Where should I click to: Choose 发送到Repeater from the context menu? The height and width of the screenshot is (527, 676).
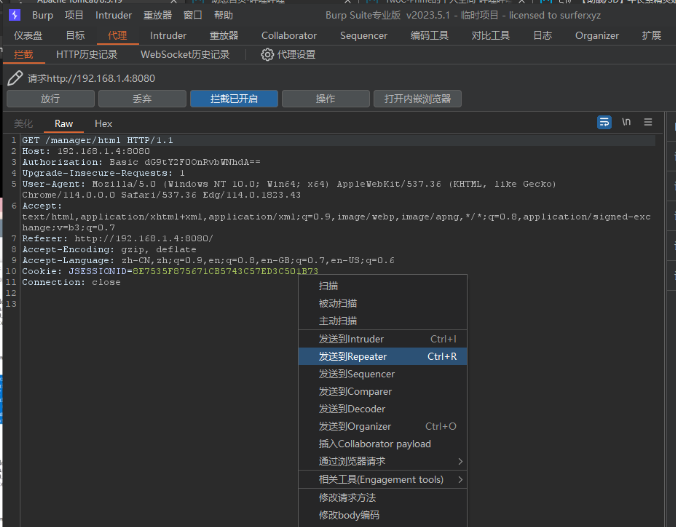click(353, 356)
